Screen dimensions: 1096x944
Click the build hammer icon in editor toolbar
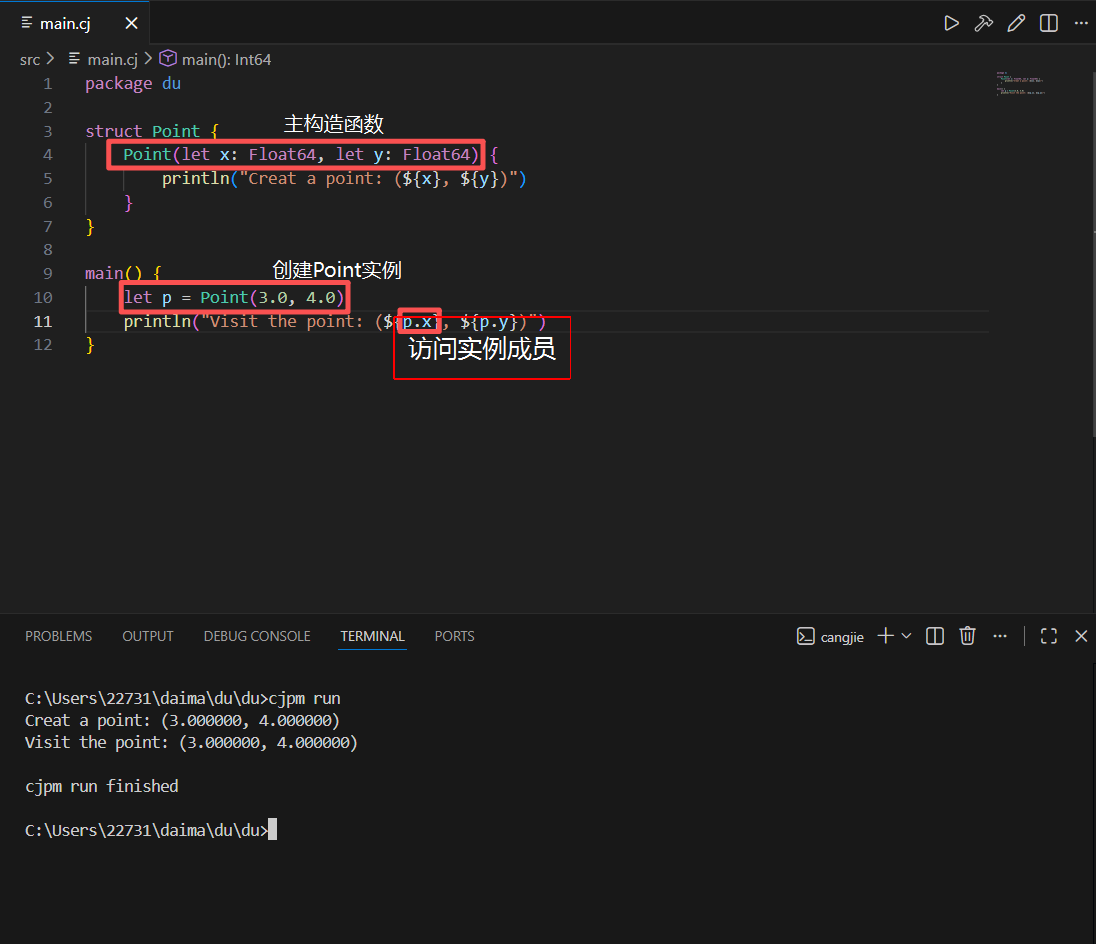point(983,23)
